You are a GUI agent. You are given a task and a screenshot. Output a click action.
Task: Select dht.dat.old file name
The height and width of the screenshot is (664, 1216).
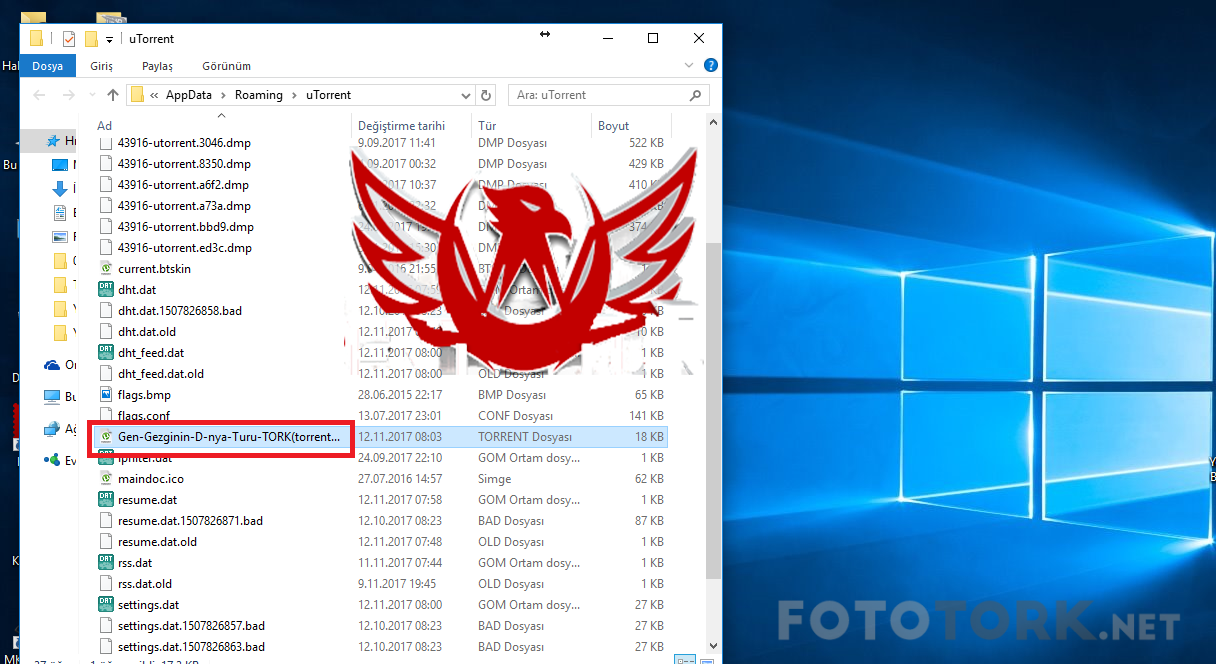point(146,331)
